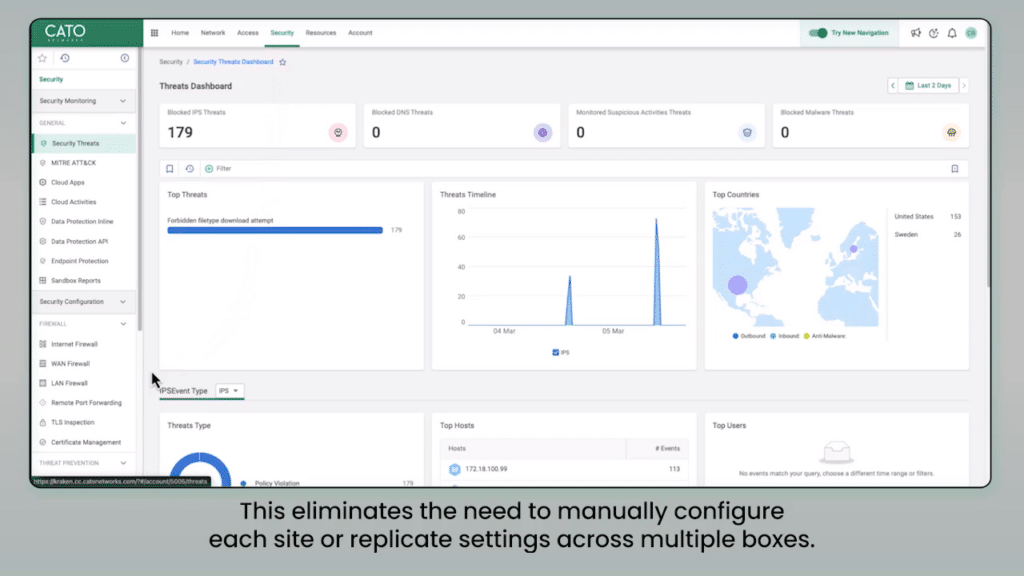Switch to the Resources tab
The image size is (1024, 576).
click(320, 33)
